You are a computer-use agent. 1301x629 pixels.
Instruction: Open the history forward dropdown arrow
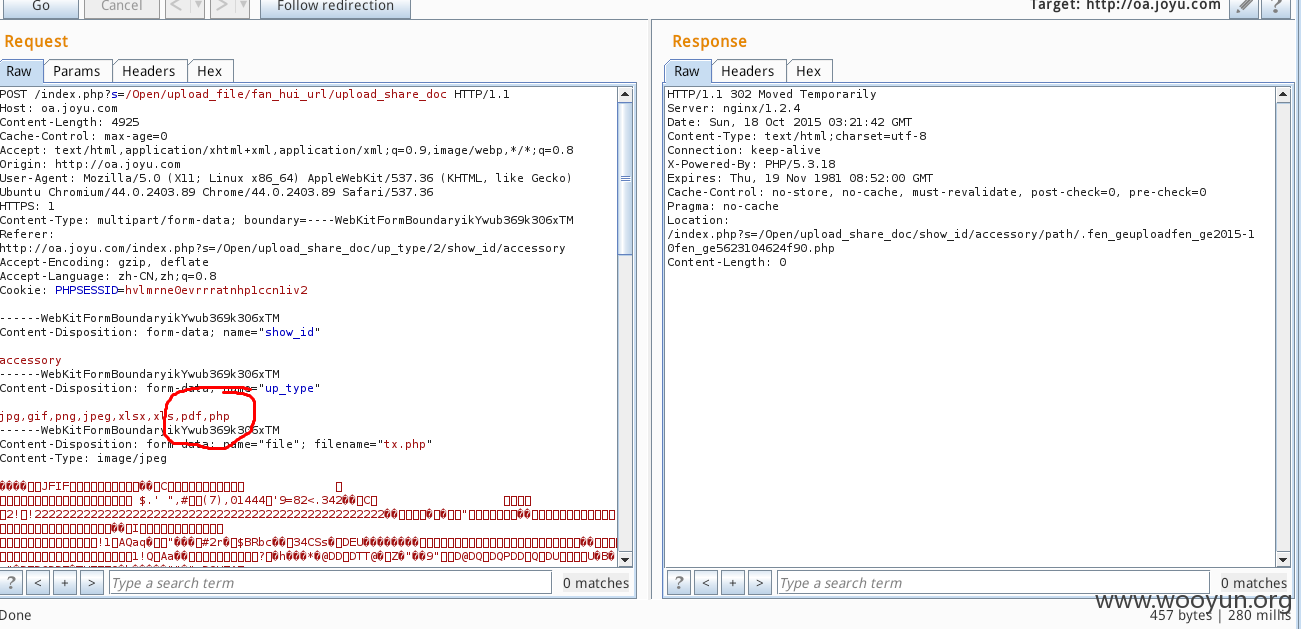pos(241,6)
